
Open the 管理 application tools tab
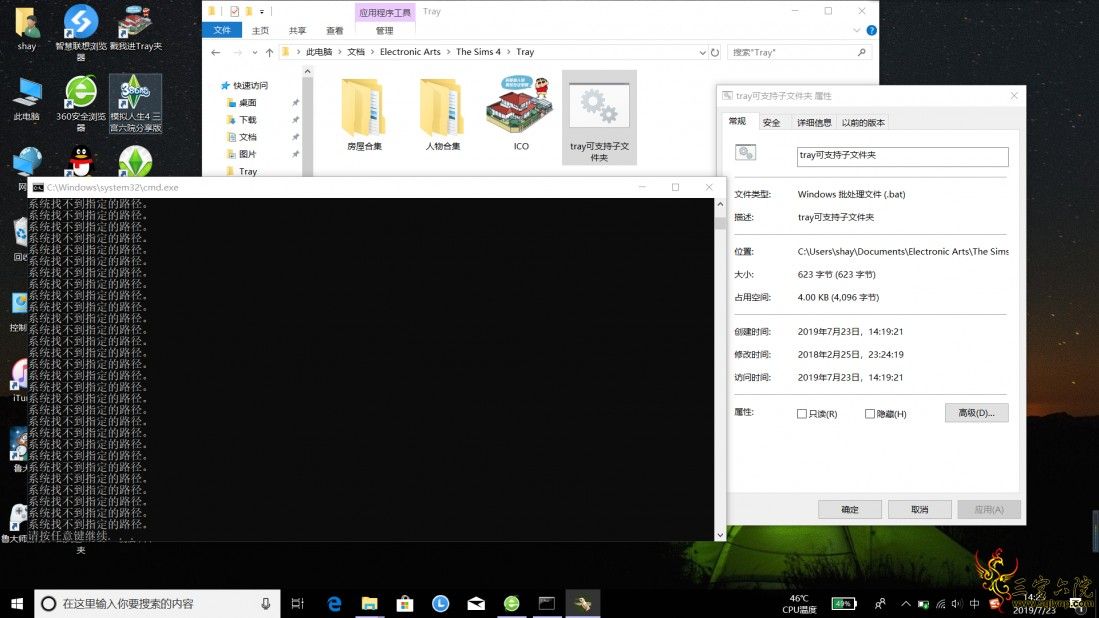(385, 31)
